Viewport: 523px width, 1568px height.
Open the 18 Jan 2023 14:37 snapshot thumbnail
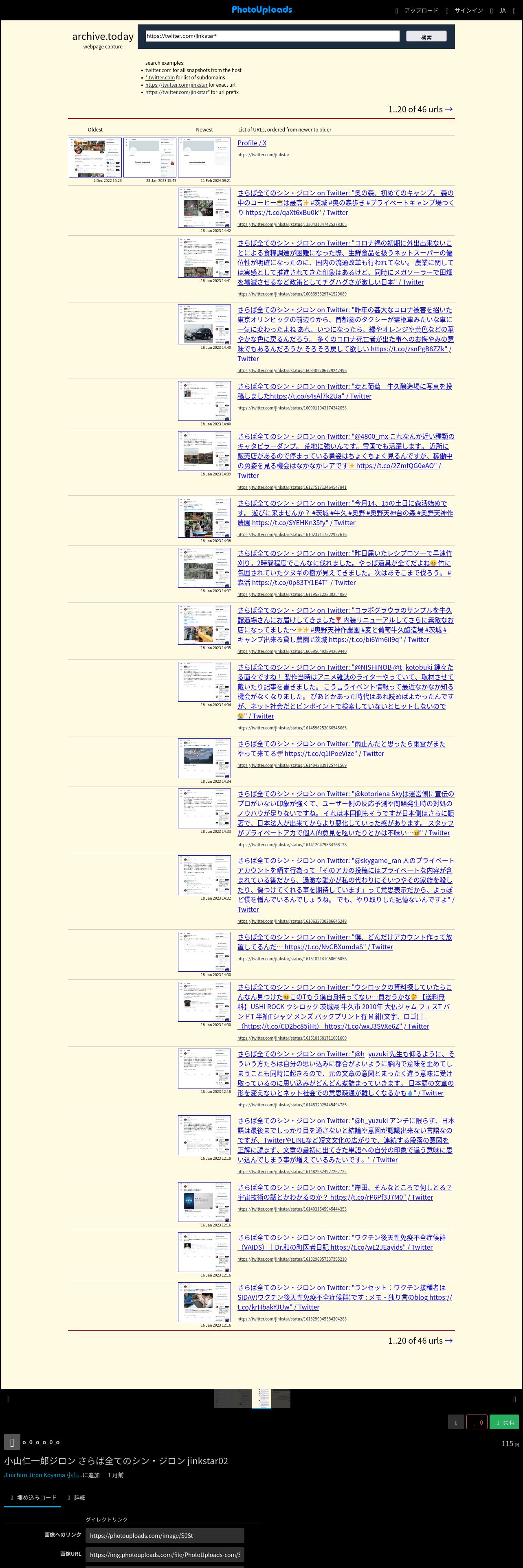pyautogui.click(x=204, y=568)
